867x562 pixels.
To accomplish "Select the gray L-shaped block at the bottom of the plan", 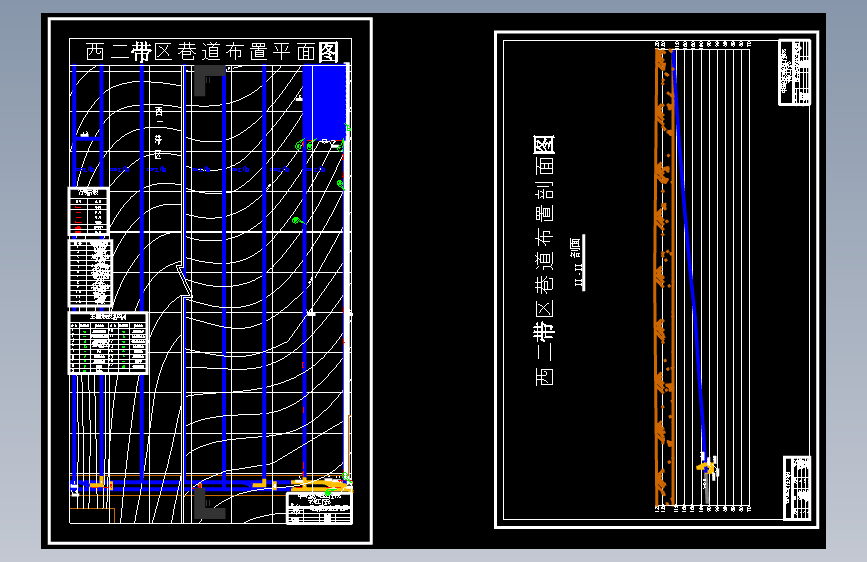I will tap(208, 504).
